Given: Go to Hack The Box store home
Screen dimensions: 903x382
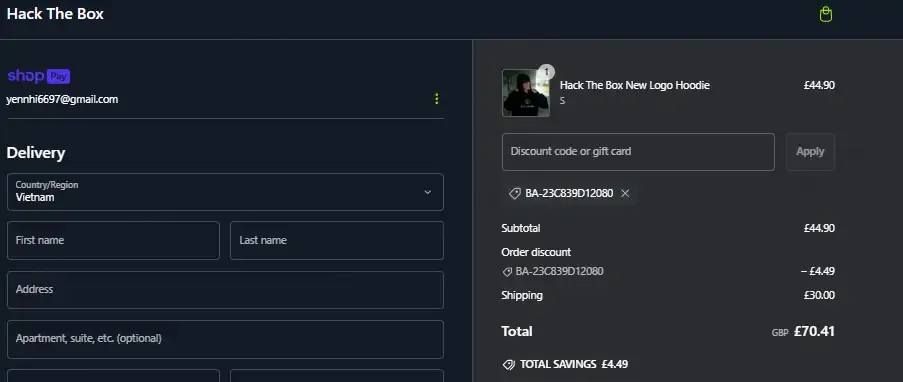Looking at the screenshot, I should click(x=55, y=14).
